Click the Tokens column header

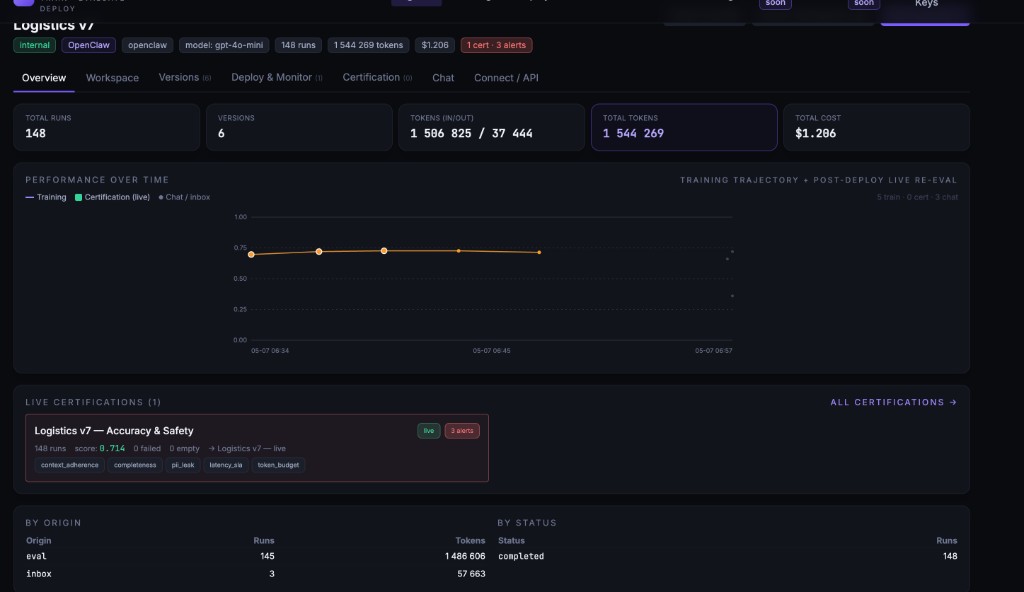(470, 540)
